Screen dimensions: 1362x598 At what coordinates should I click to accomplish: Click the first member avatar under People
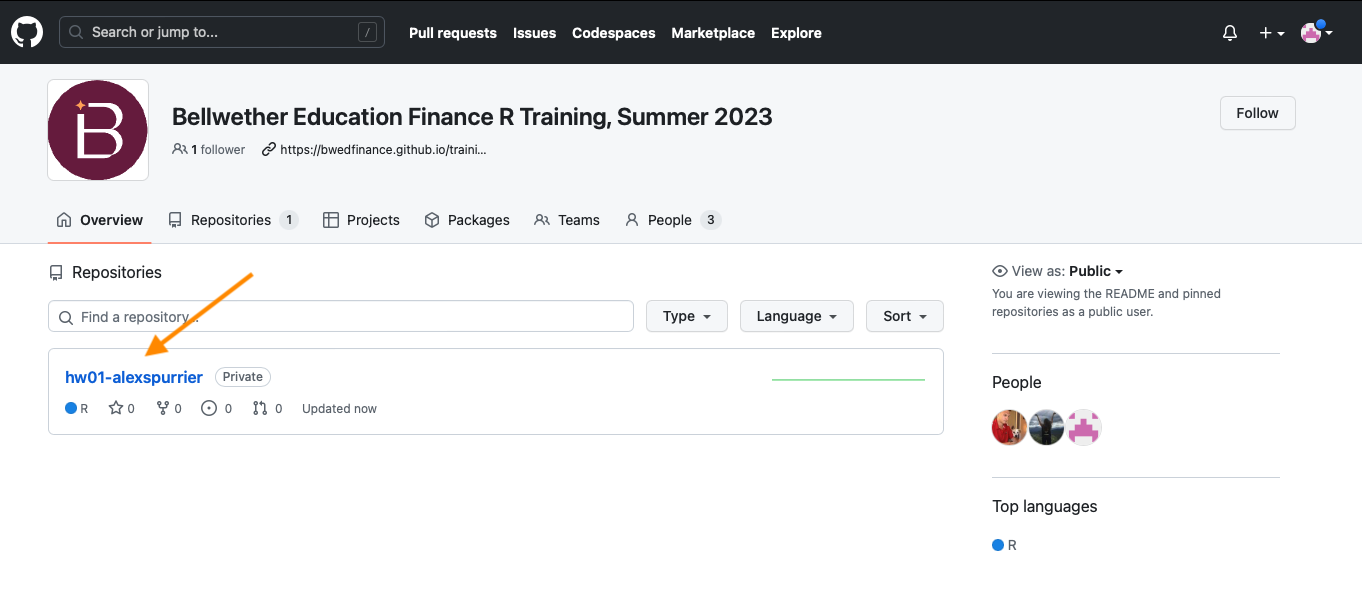tap(1009, 428)
